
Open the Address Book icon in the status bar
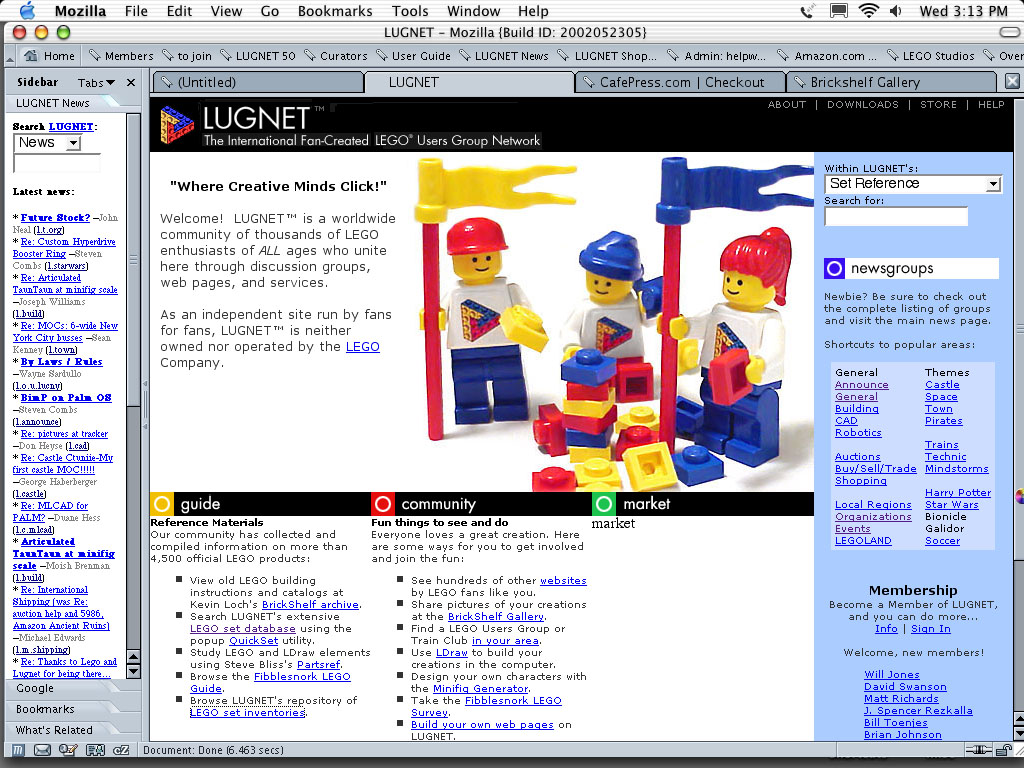tap(96, 750)
